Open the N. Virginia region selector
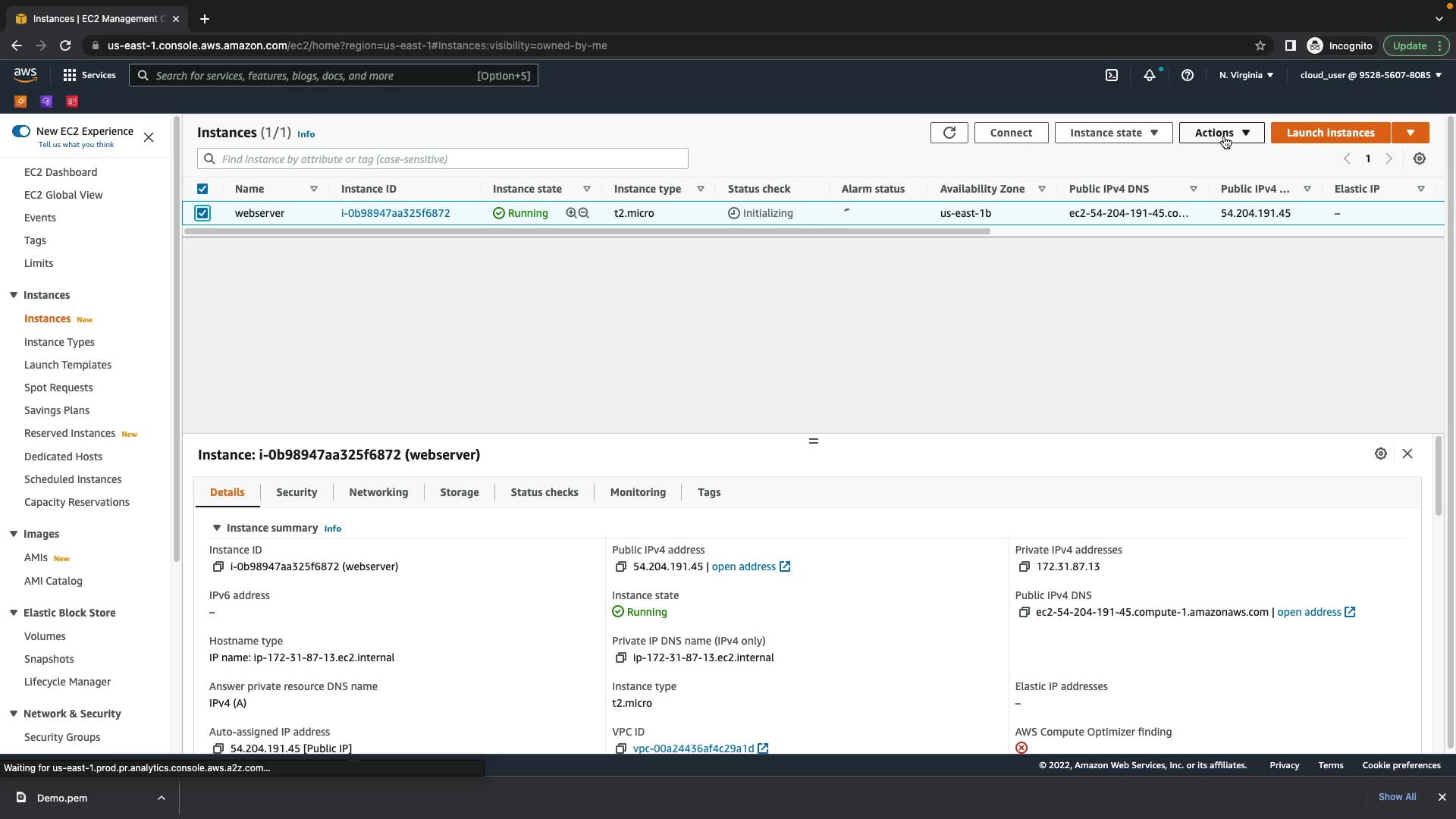The width and height of the screenshot is (1456, 819). (1246, 75)
